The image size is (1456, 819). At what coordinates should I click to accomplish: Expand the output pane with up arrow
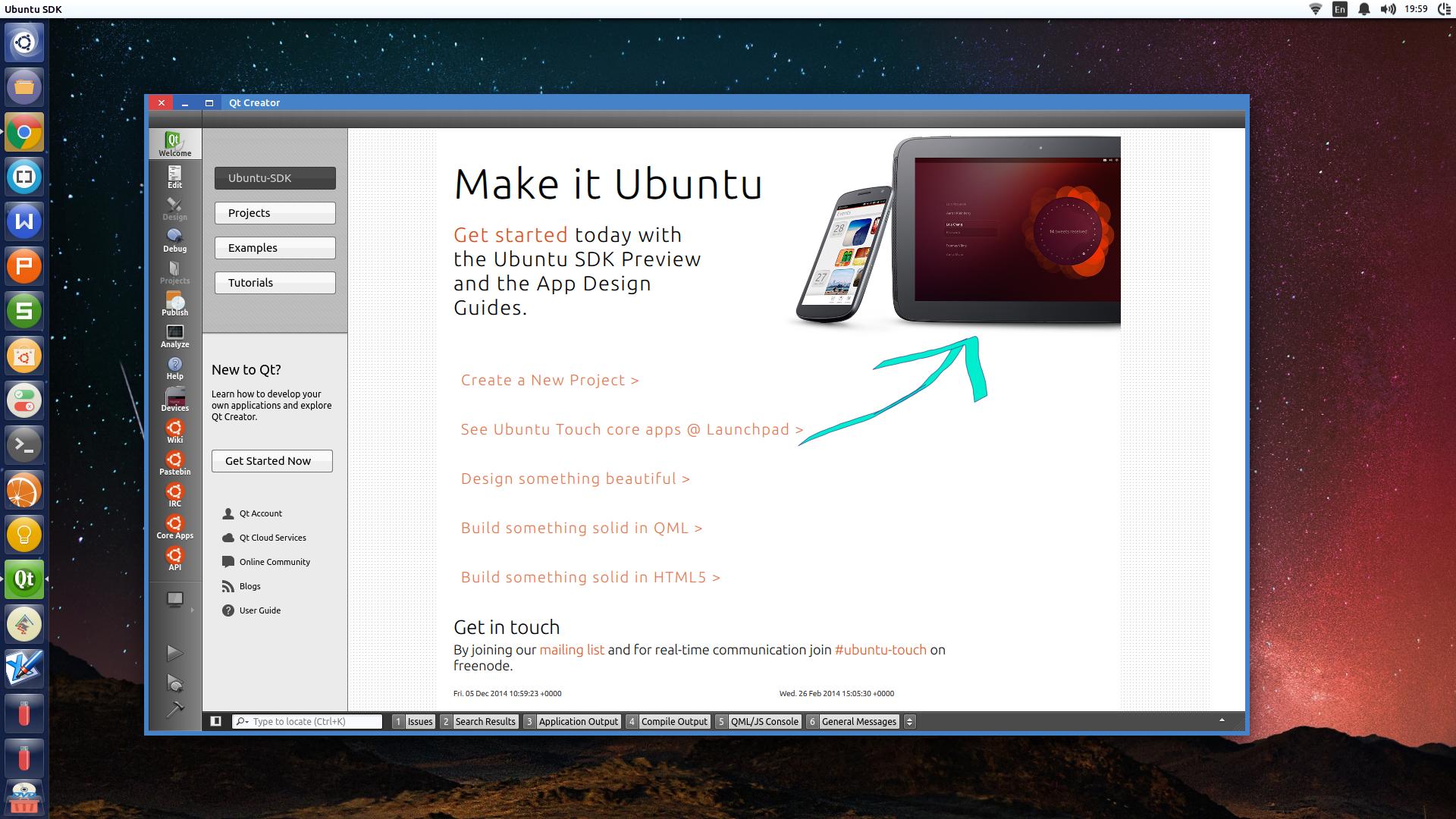(1221, 720)
